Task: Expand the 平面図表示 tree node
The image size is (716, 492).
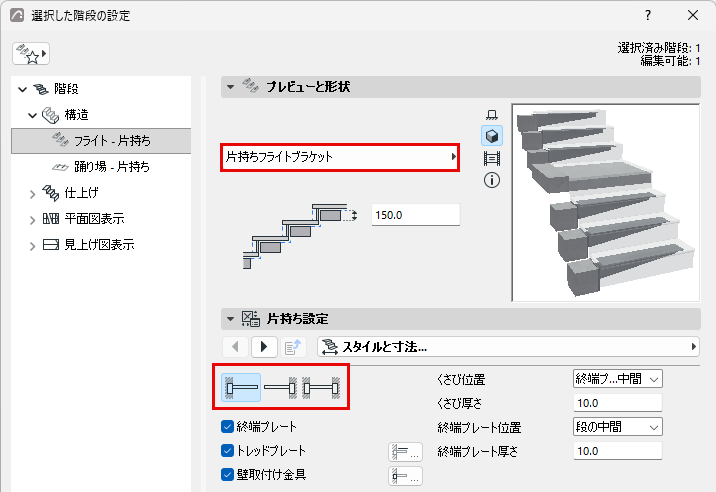Action: click(32, 220)
